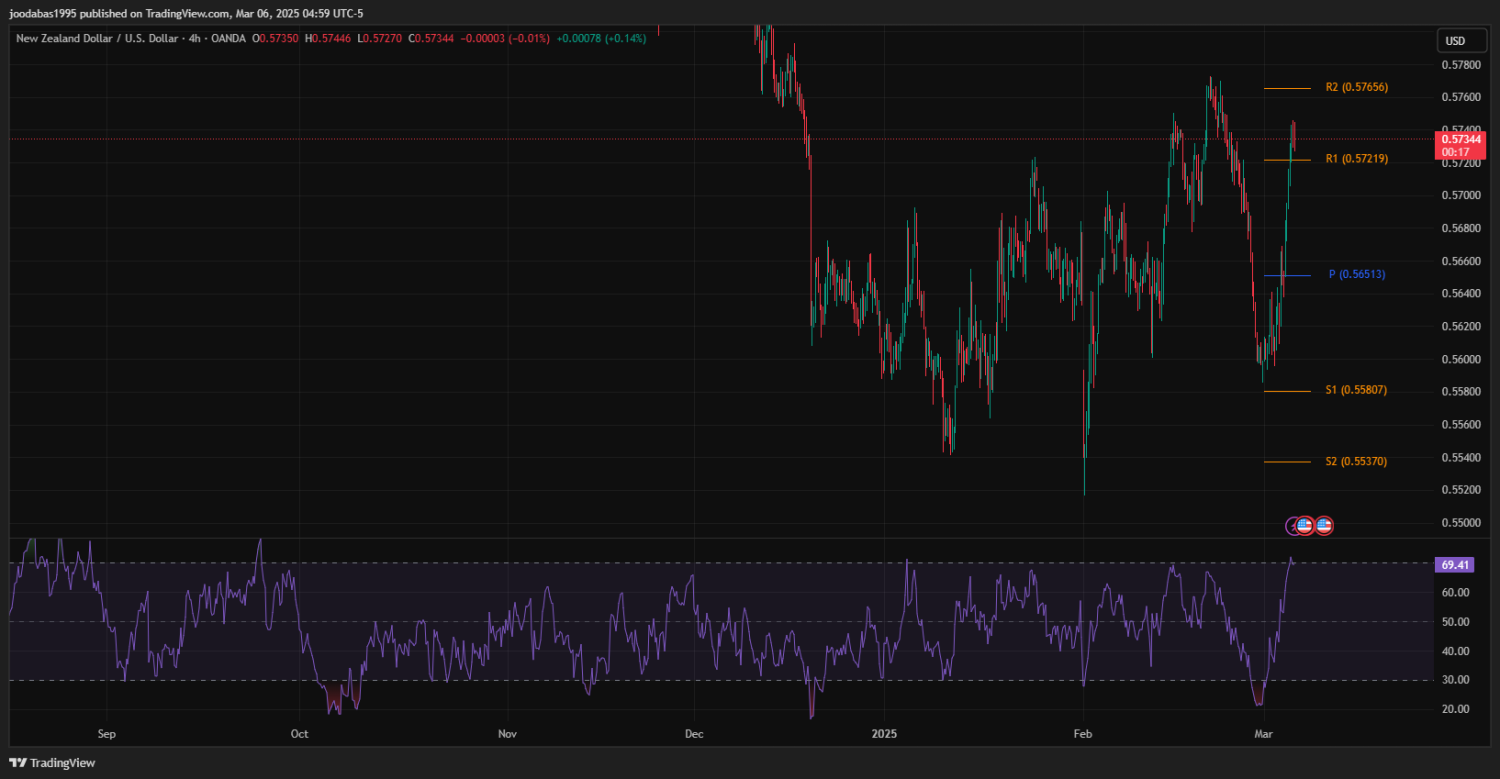The image size is (1500, 779).
Task: Click the TradingView logo in the corner
Action: 53,763
